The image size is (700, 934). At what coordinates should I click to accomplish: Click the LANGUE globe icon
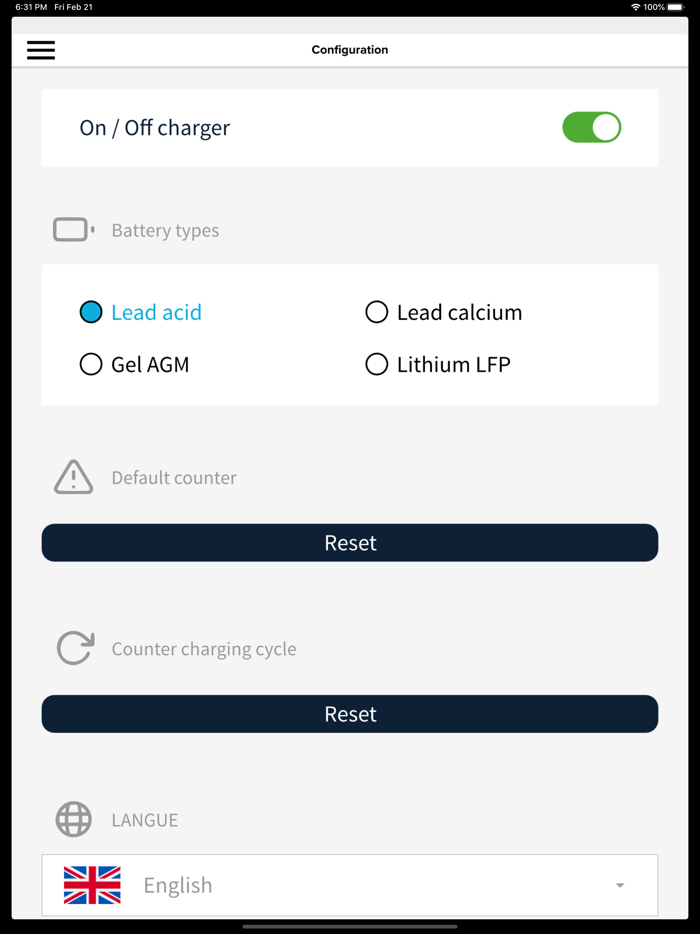72,819
